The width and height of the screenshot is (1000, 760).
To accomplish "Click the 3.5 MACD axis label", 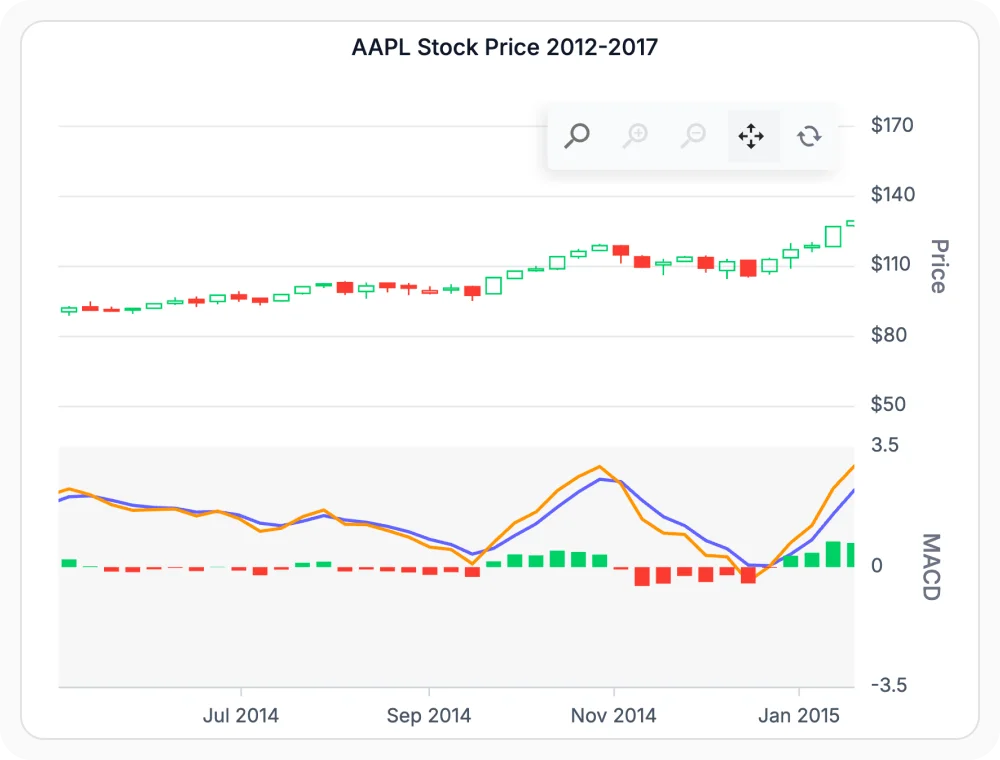I will pos(885,445).
